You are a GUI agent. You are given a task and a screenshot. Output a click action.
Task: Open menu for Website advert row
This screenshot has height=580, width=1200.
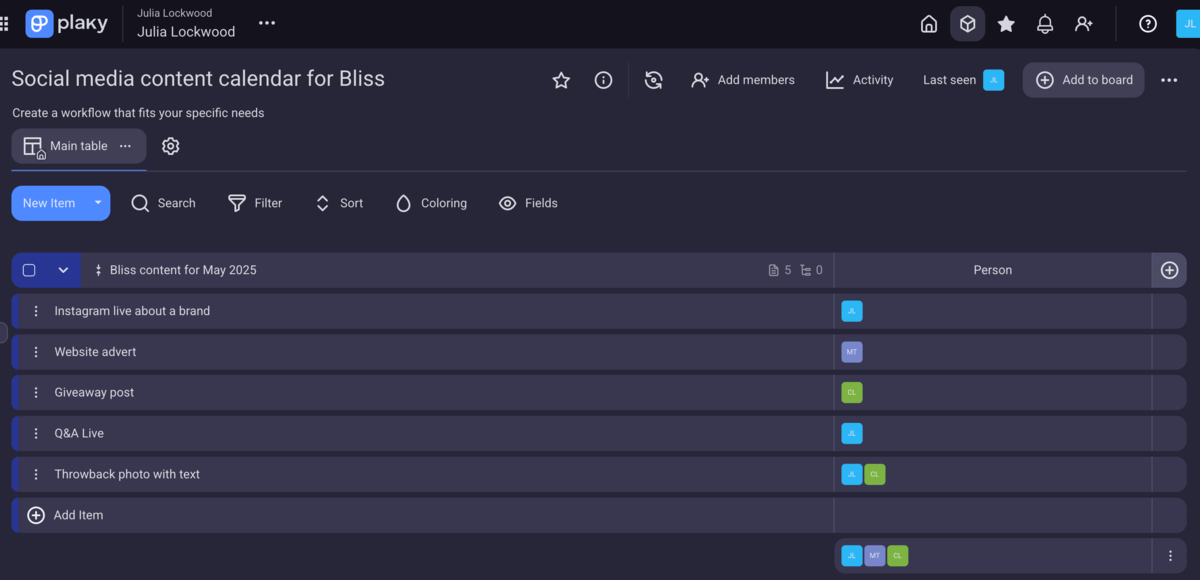click(36, 352)
